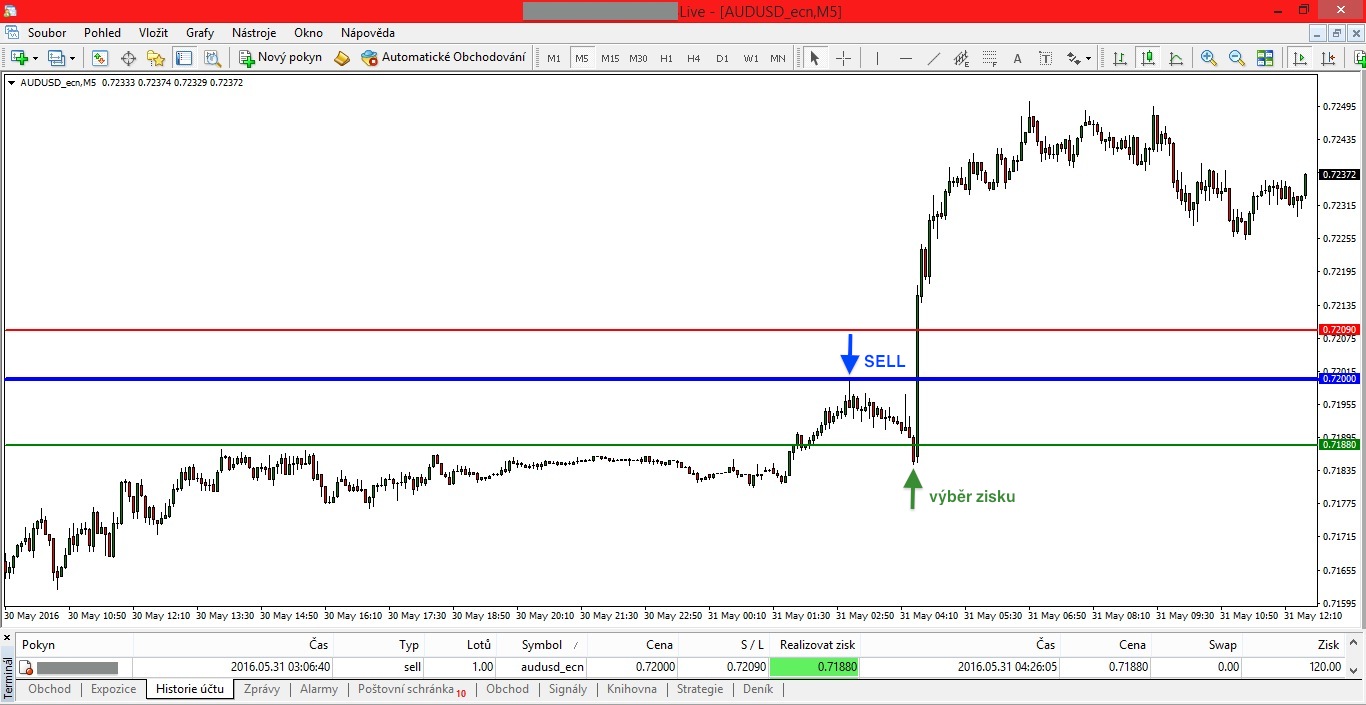Select the text label tool
Viewport: 1366px width, 705px height.
(1017, 58)
